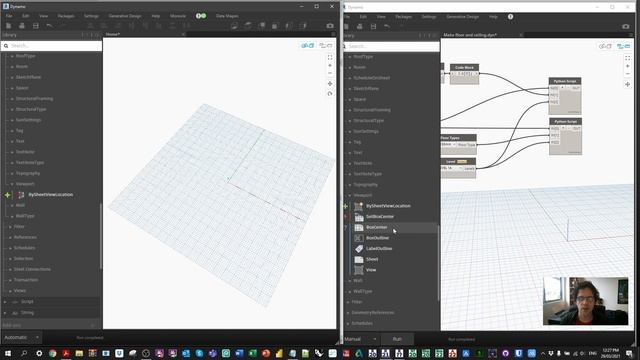Open Generative Design menu in left window
This screenshot has height=360, width=640.
click(x=125, y=16)
